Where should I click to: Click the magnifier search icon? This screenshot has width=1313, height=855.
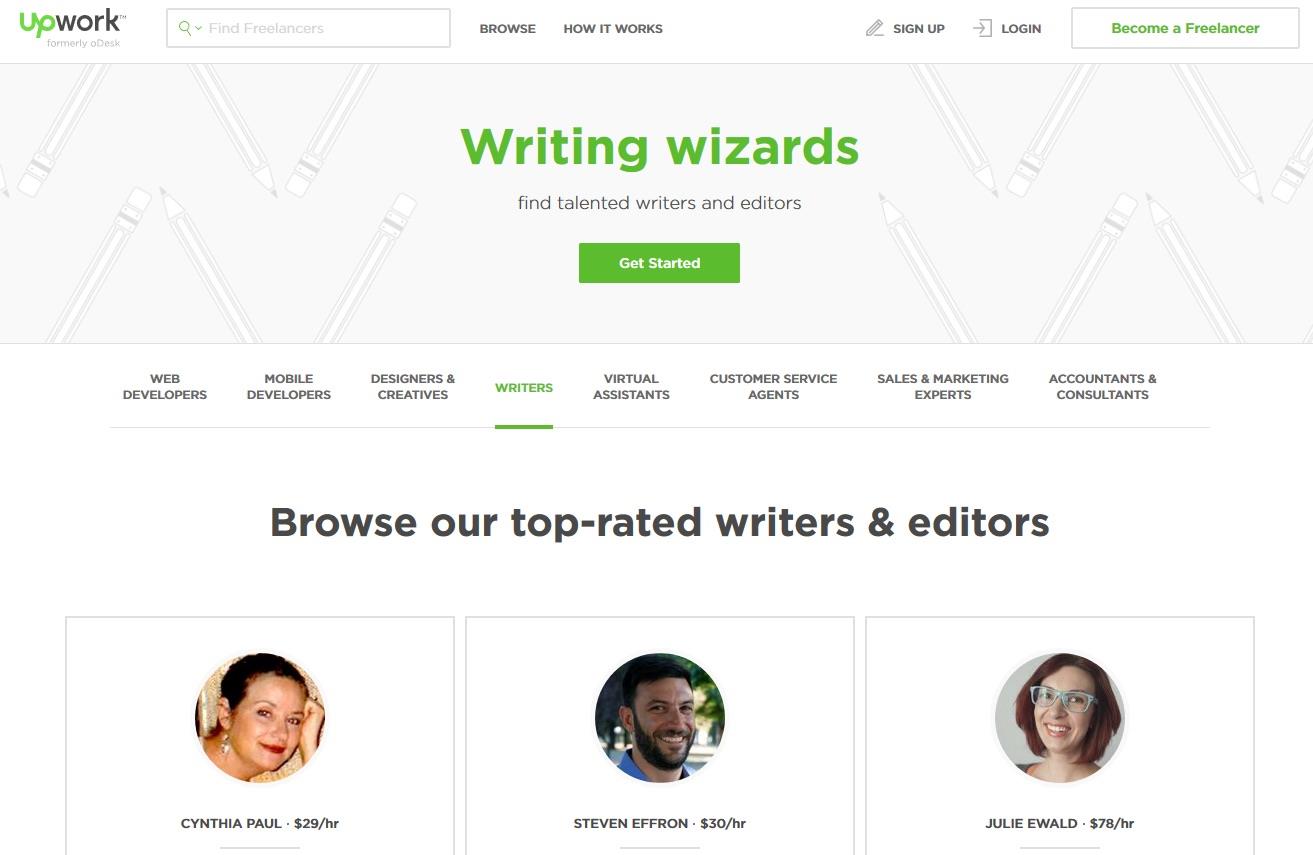pyautogui.click(x=185, y=28)
